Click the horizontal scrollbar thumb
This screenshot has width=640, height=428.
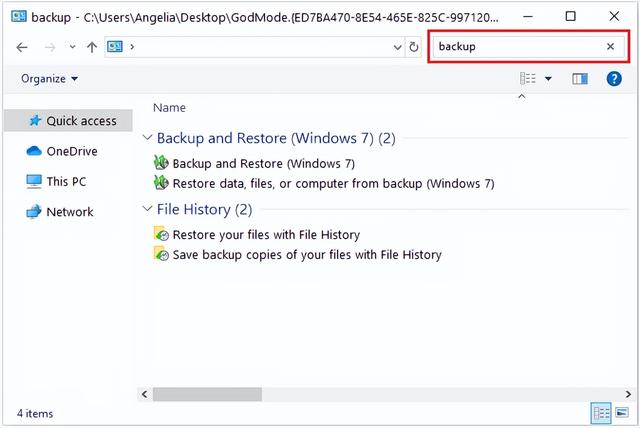pos(207,394)
